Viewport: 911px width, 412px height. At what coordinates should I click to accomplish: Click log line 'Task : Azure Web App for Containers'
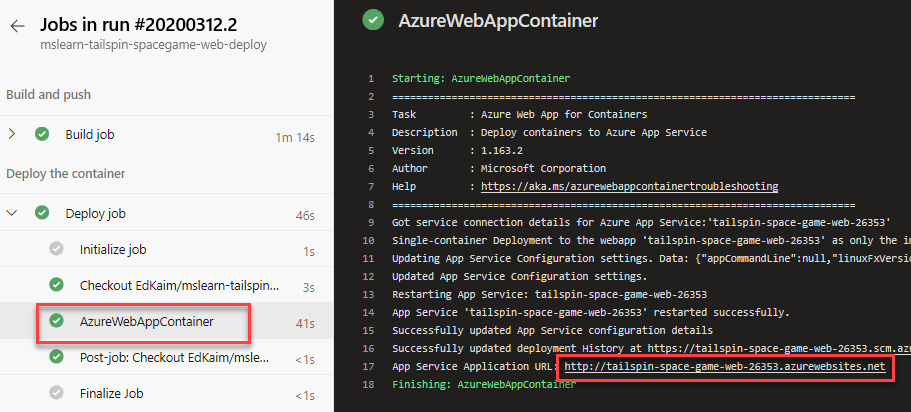519,114
